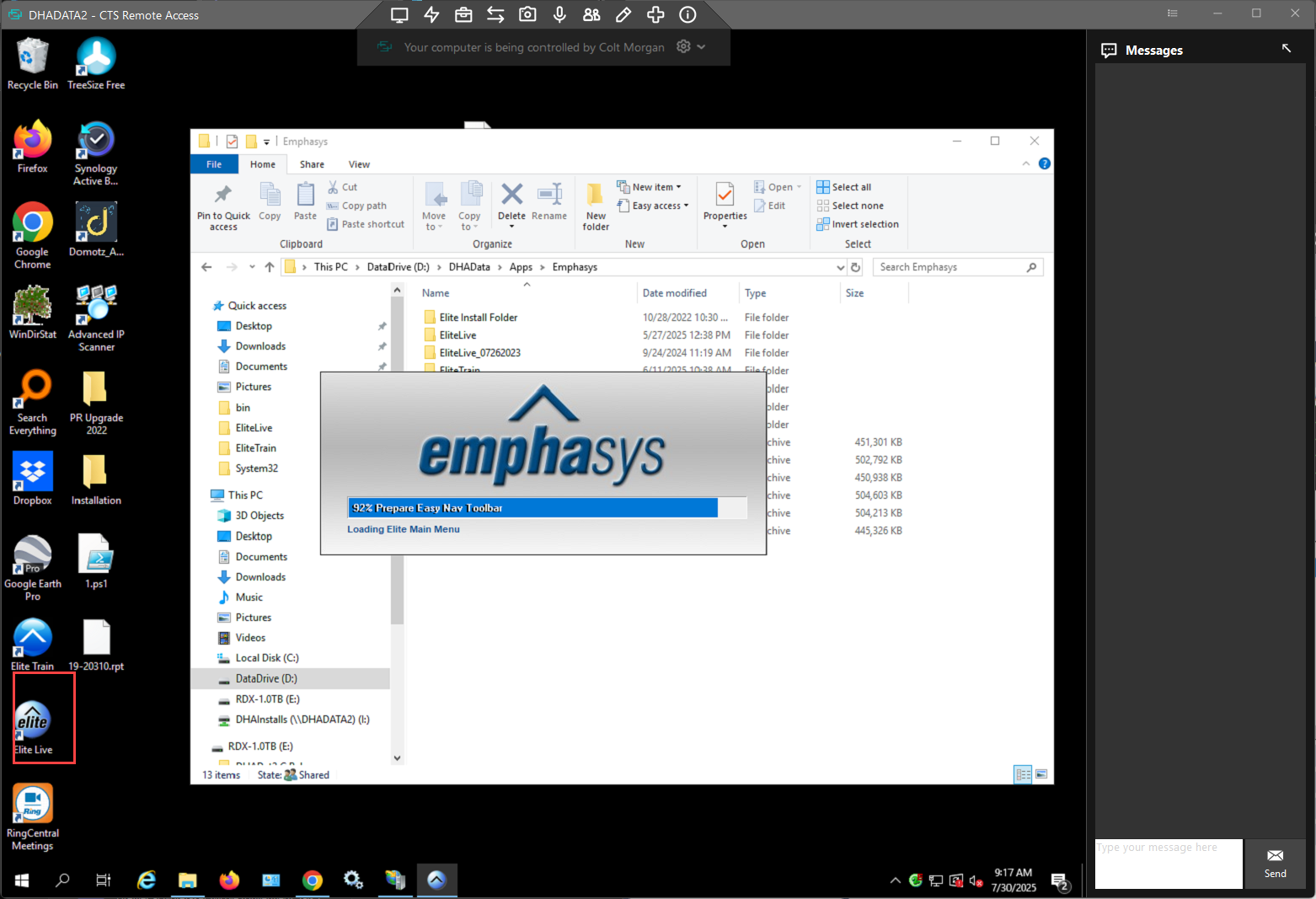Open Search Everything desktop icon

click(32, 403)
